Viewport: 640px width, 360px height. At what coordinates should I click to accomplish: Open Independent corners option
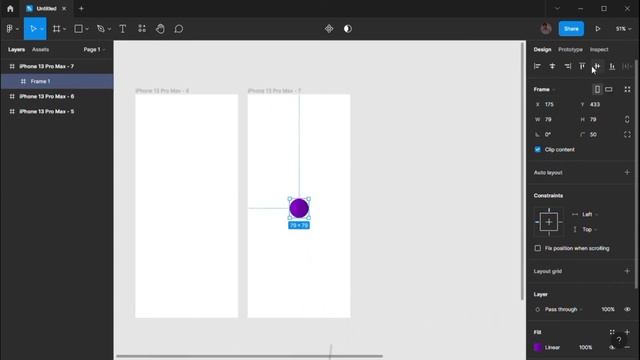pos(627,135)
